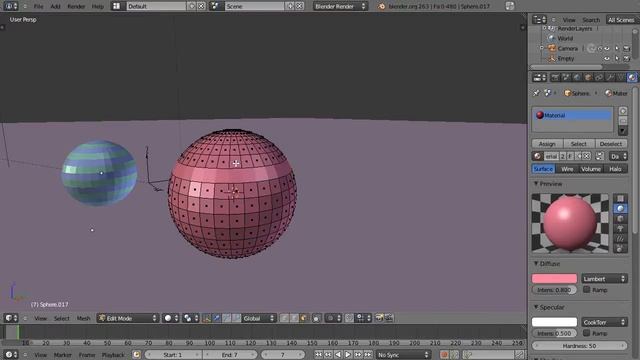The image size is (640, 360).
Task: Click the play animation button
Action: (348, 355)
